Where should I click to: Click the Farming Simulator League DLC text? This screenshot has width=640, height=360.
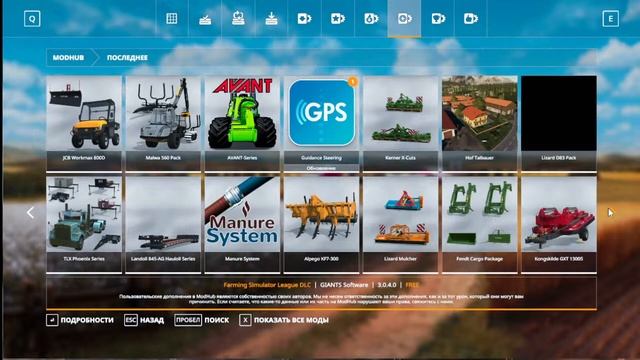pyautogui.click(x=267, y=285)
